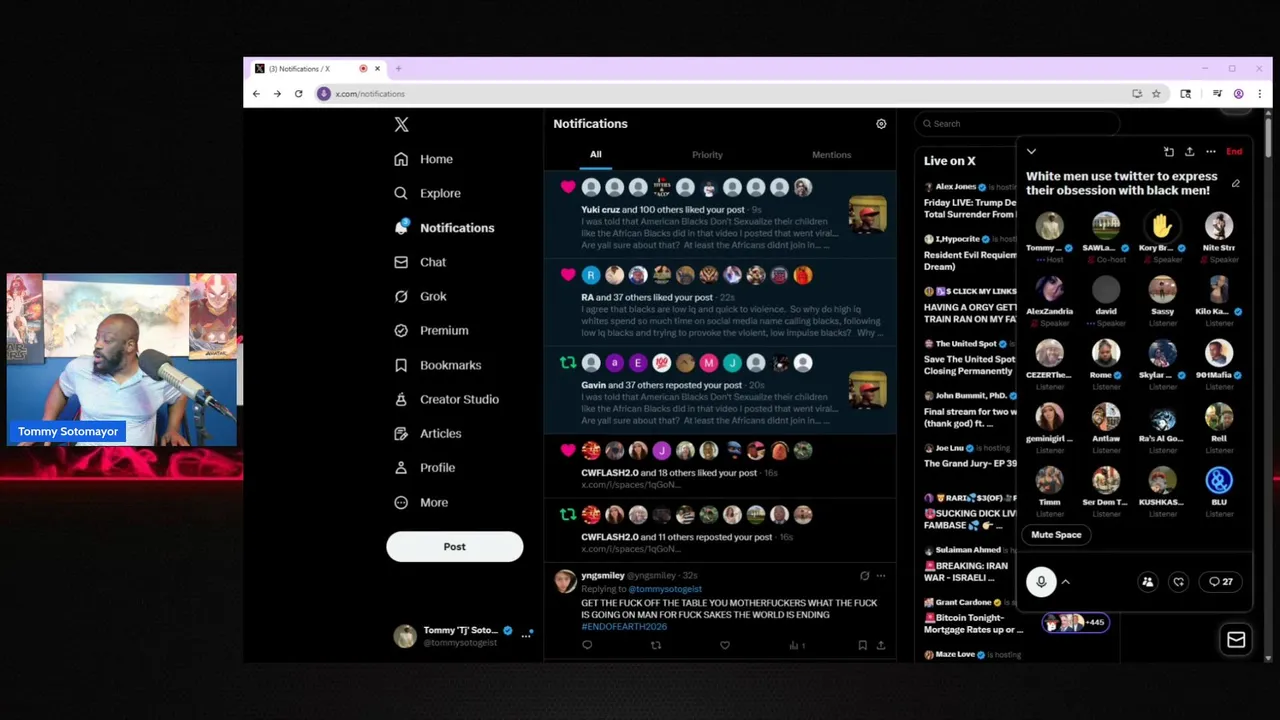The height and width of the screenshot is (720, 1280).
Task: Reload the page in the browser
Action: click(x=298, y=94)
